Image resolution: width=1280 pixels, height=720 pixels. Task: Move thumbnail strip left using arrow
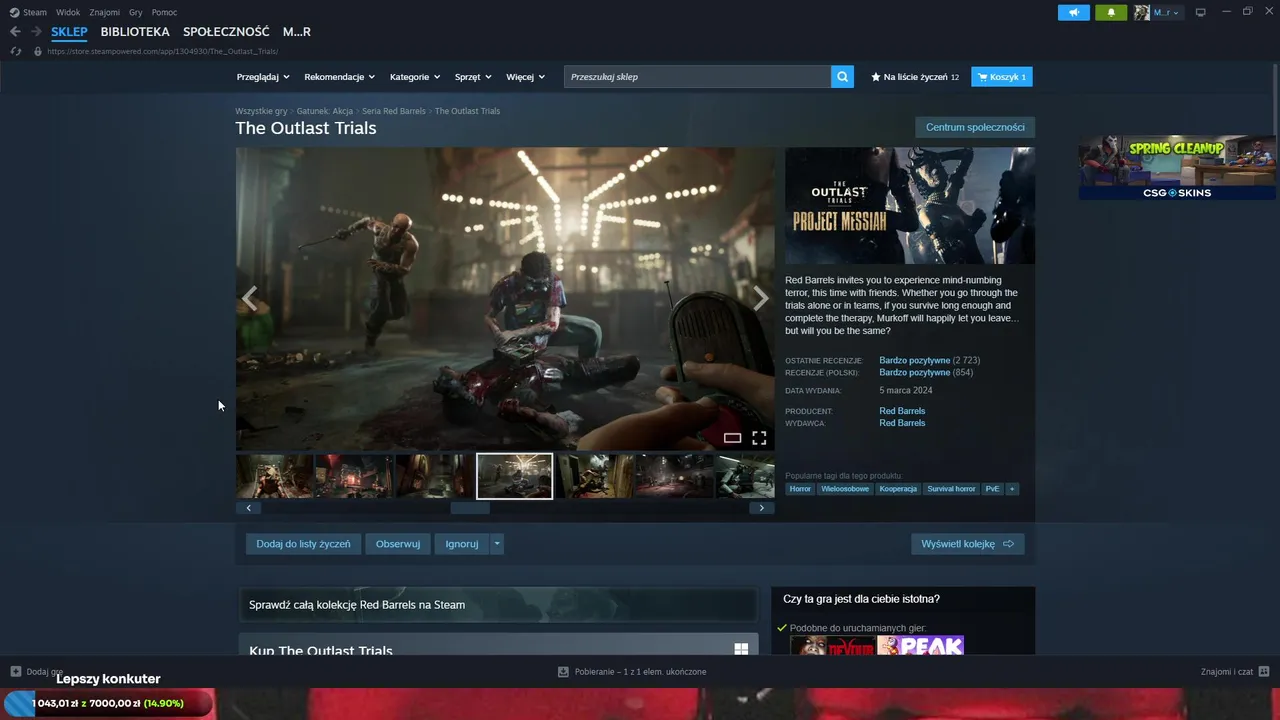click(249, 508)
